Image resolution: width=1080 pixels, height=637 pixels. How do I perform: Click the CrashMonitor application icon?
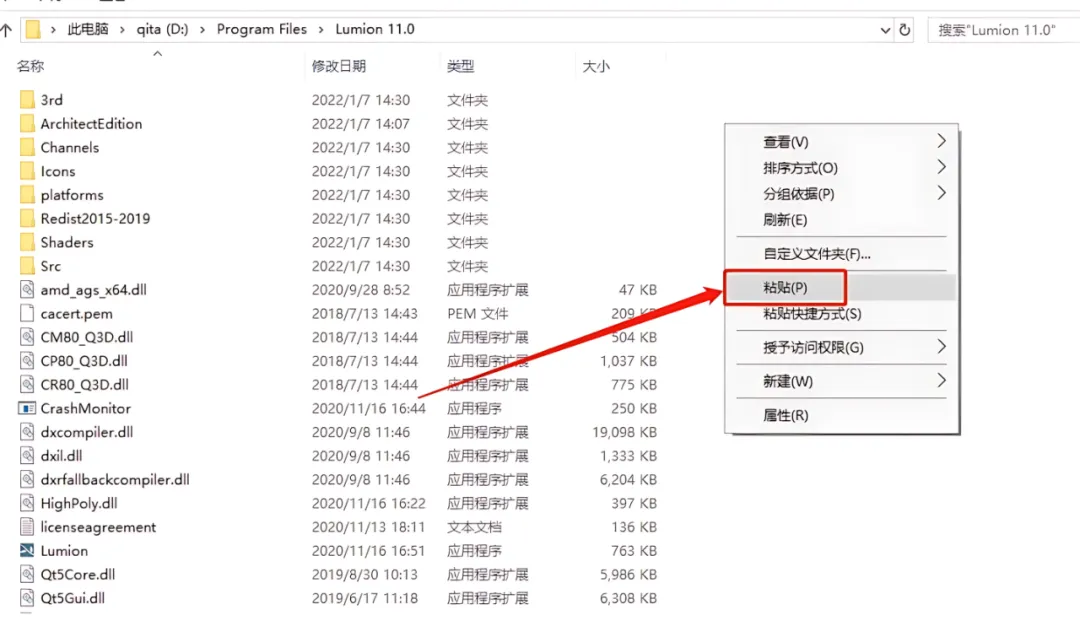tap(27, 408)
